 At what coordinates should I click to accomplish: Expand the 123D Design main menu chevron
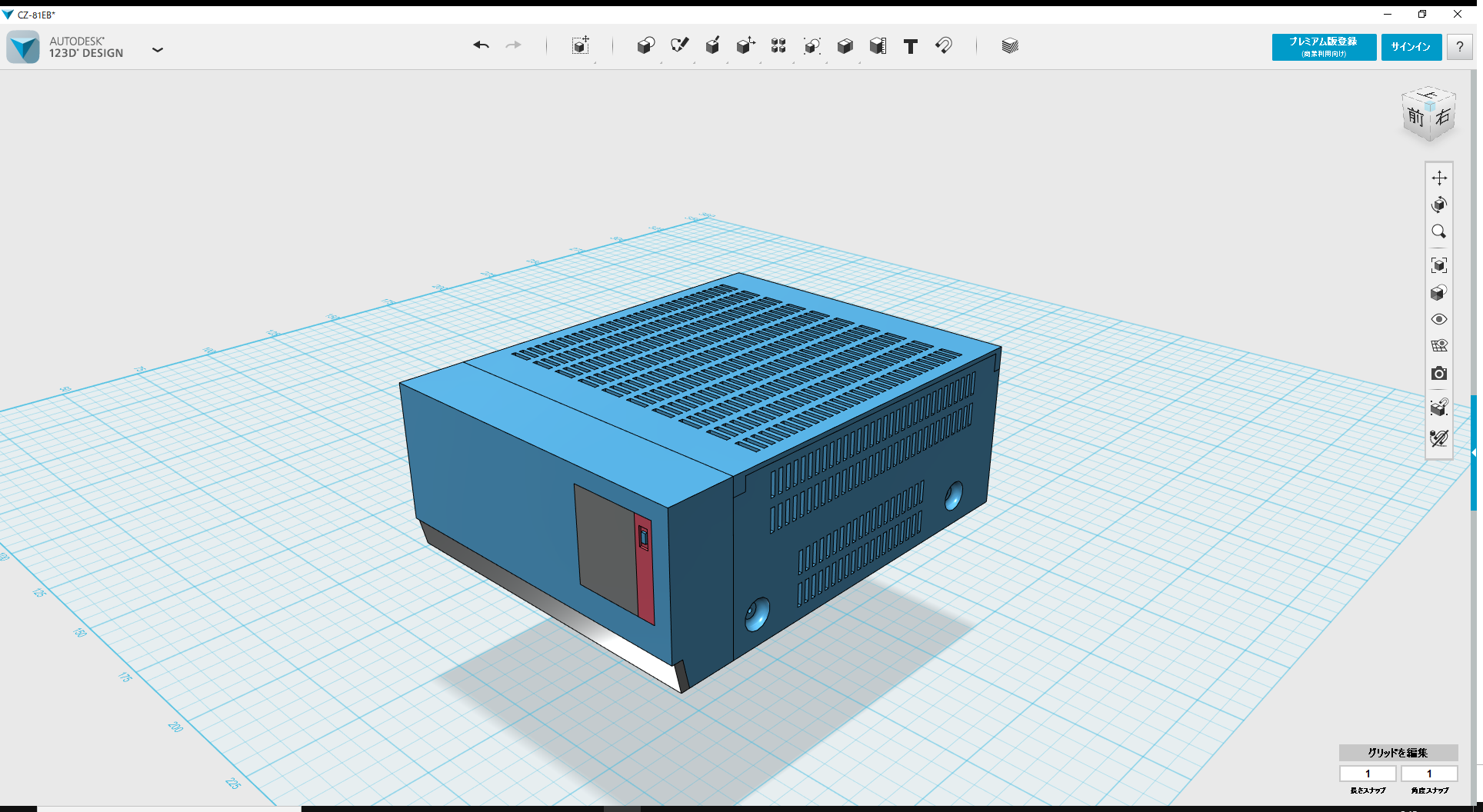coord(158,49)
